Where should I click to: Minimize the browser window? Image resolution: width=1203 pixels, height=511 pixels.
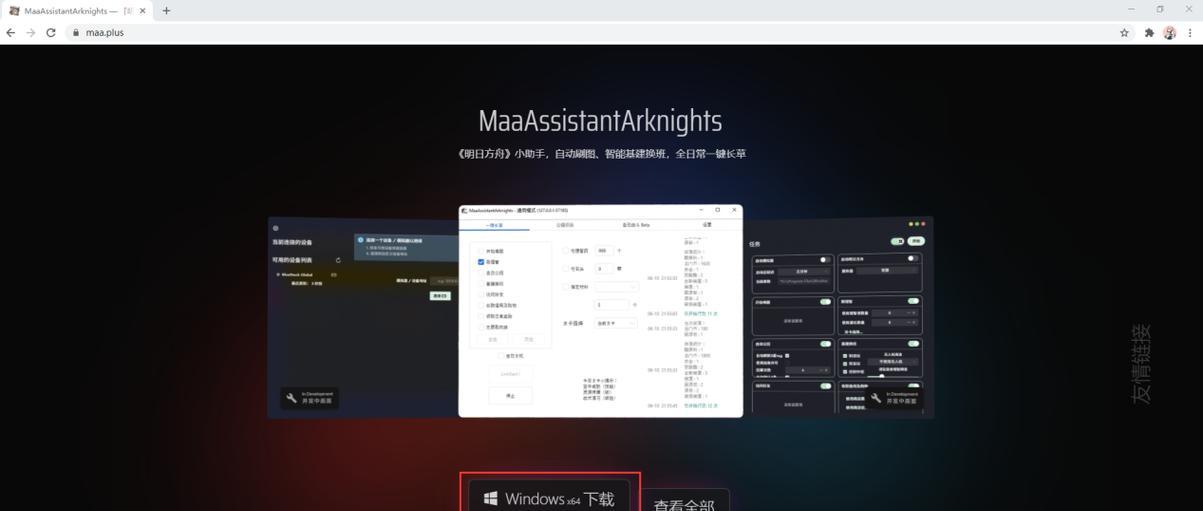tap(1131, 9)
